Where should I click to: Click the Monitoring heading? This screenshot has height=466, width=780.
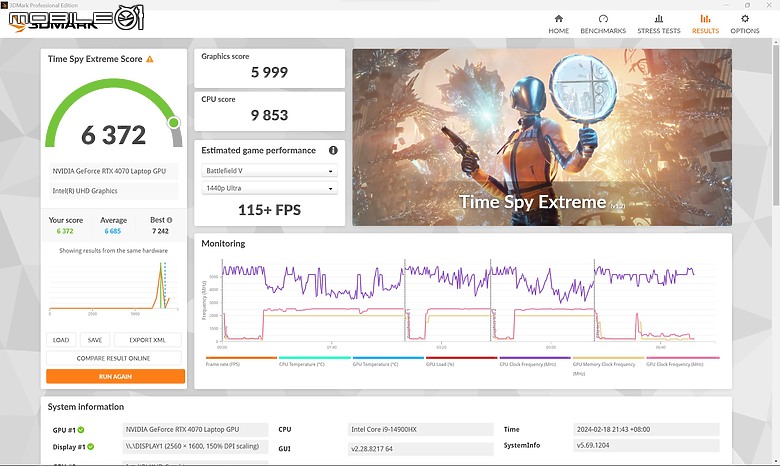pos(223,243)
